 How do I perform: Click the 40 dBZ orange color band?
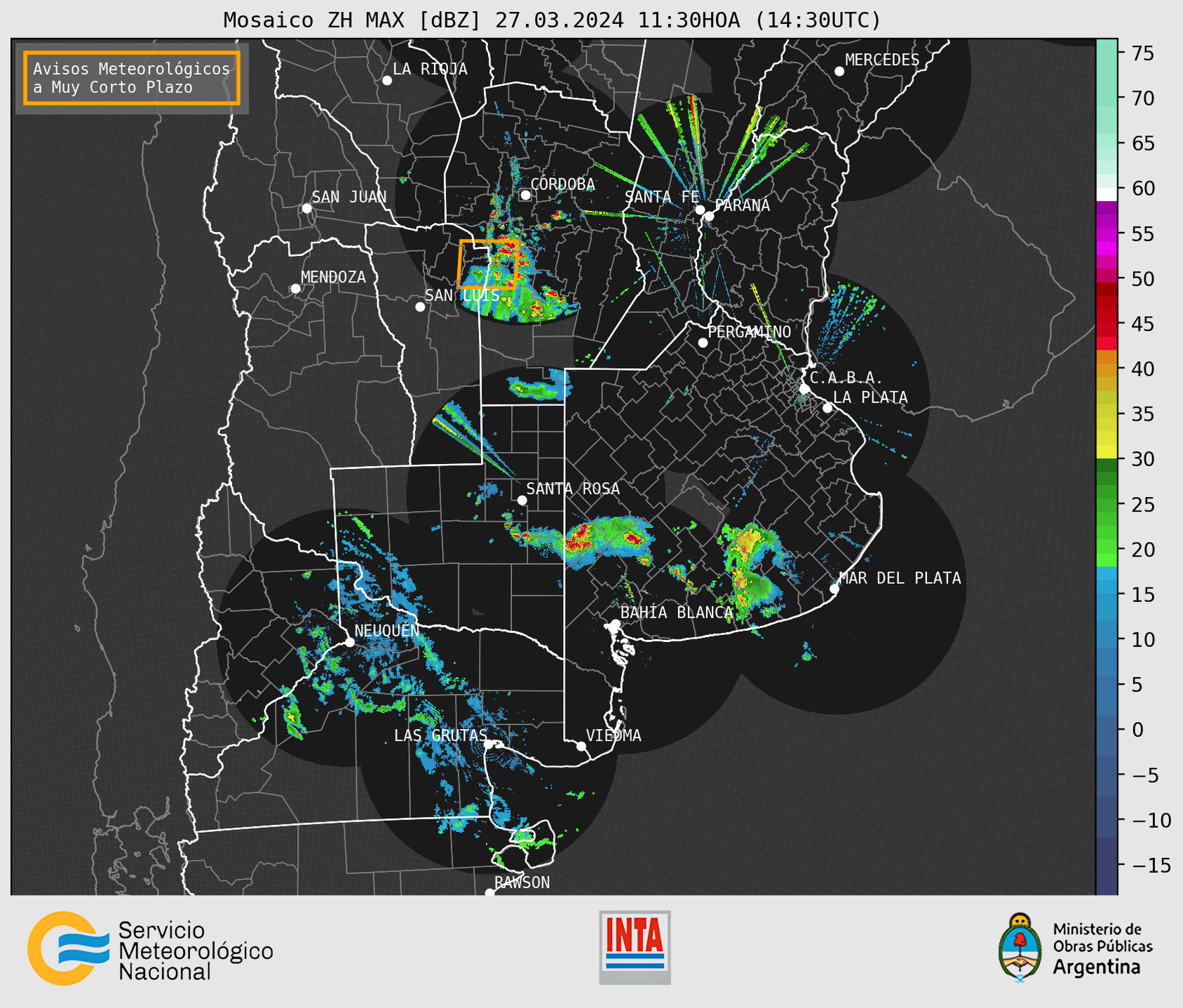point(1106,369)
